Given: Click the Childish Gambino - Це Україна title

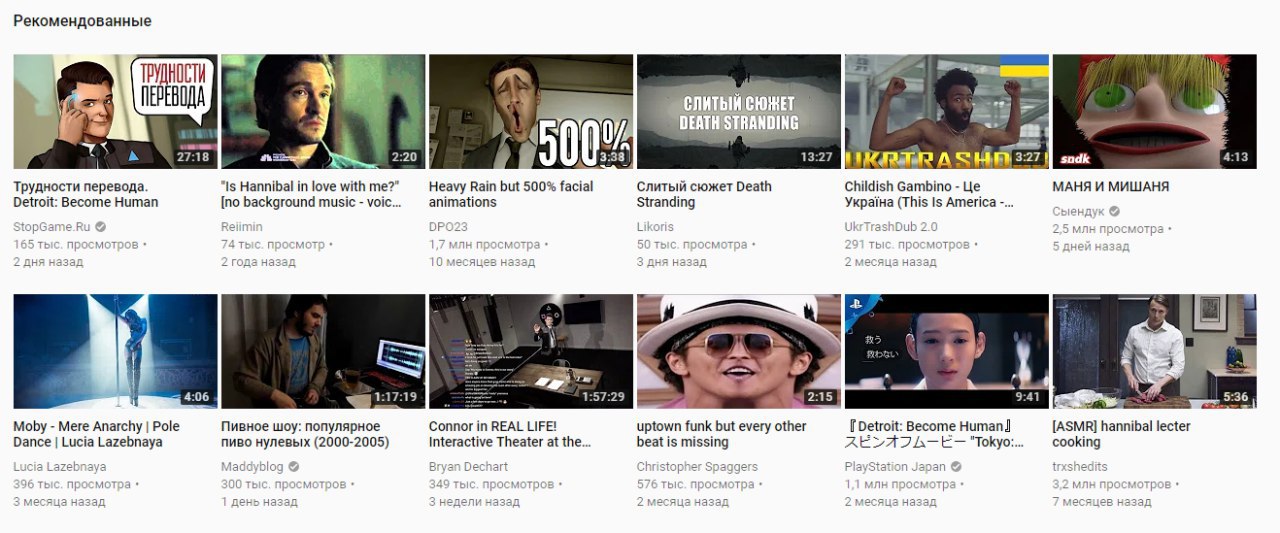Looking at the screenshot, I should pos(930,194).
